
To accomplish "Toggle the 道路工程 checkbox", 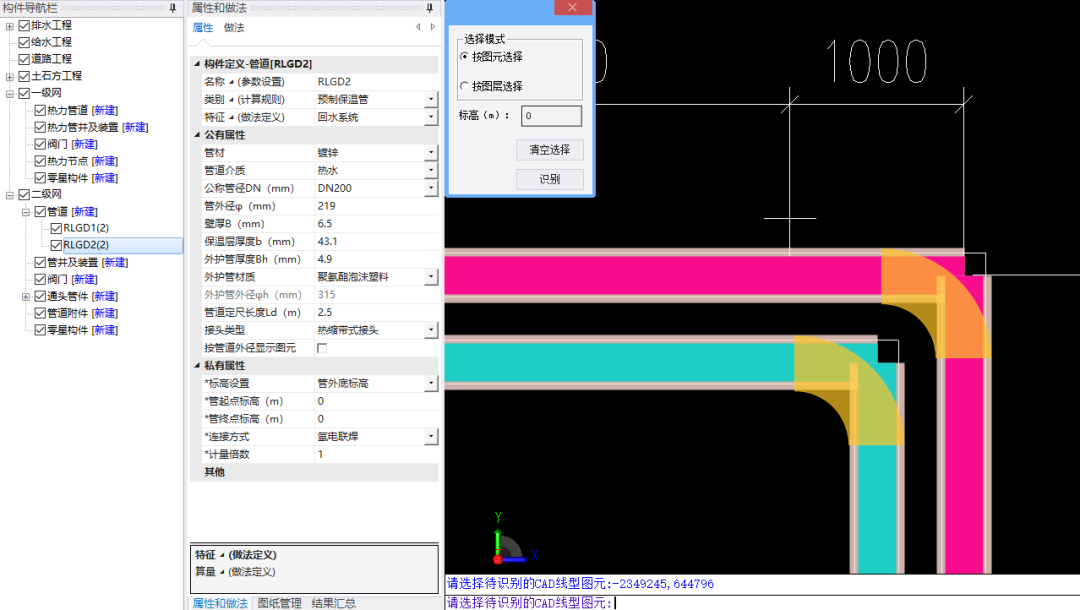I will click(x=24, y=59).
